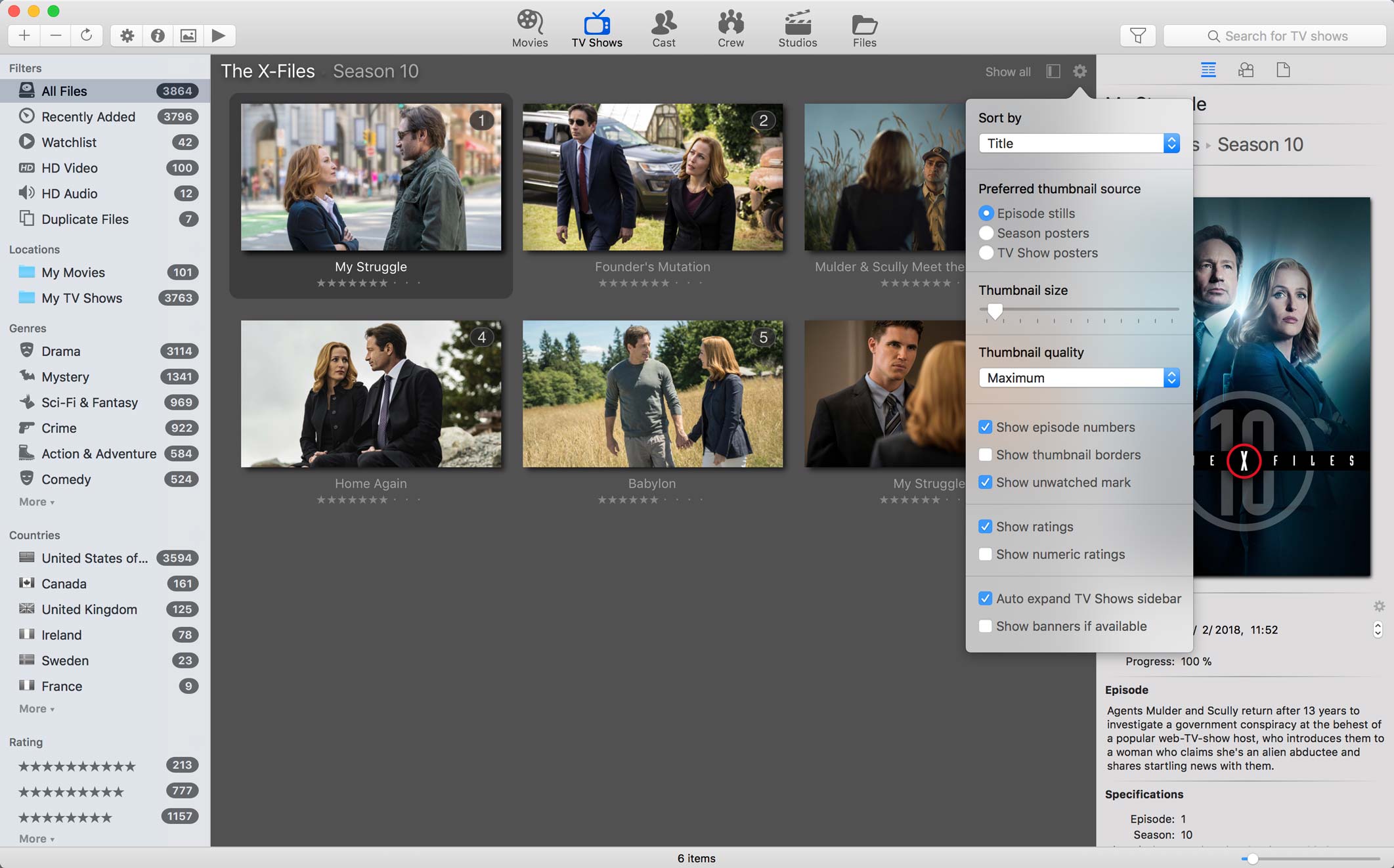Click the image/artwork toolbar button
1394x868 pixels.
point(188,35)
